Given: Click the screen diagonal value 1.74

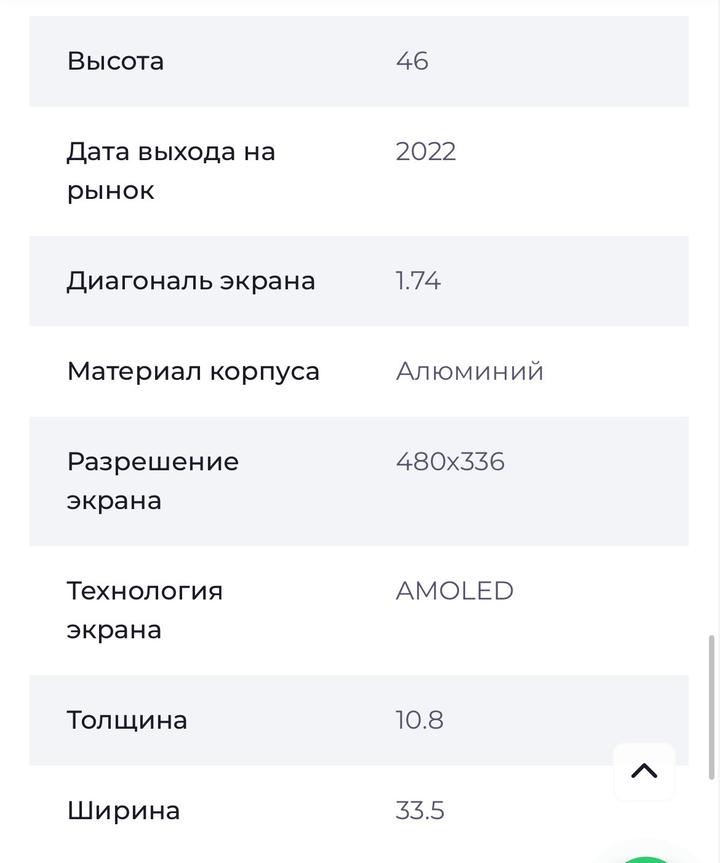Looking at the screenshot, I should coord(418,281).
